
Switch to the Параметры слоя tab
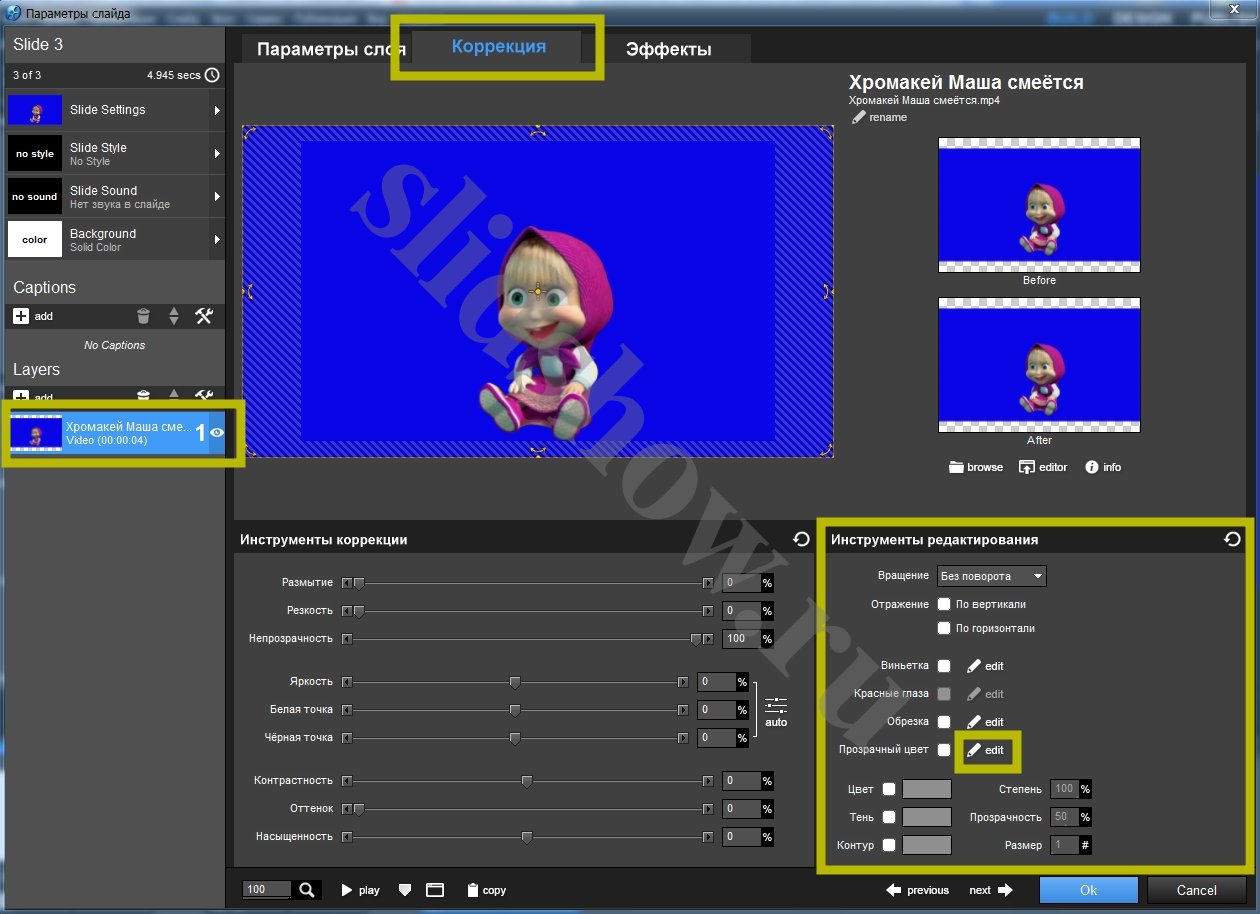331,50
